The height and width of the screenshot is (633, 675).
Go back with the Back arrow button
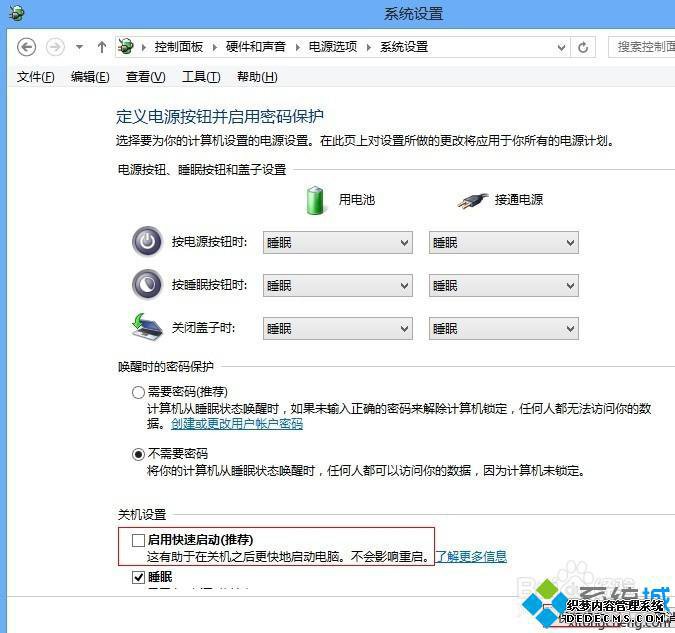point(26,47)
